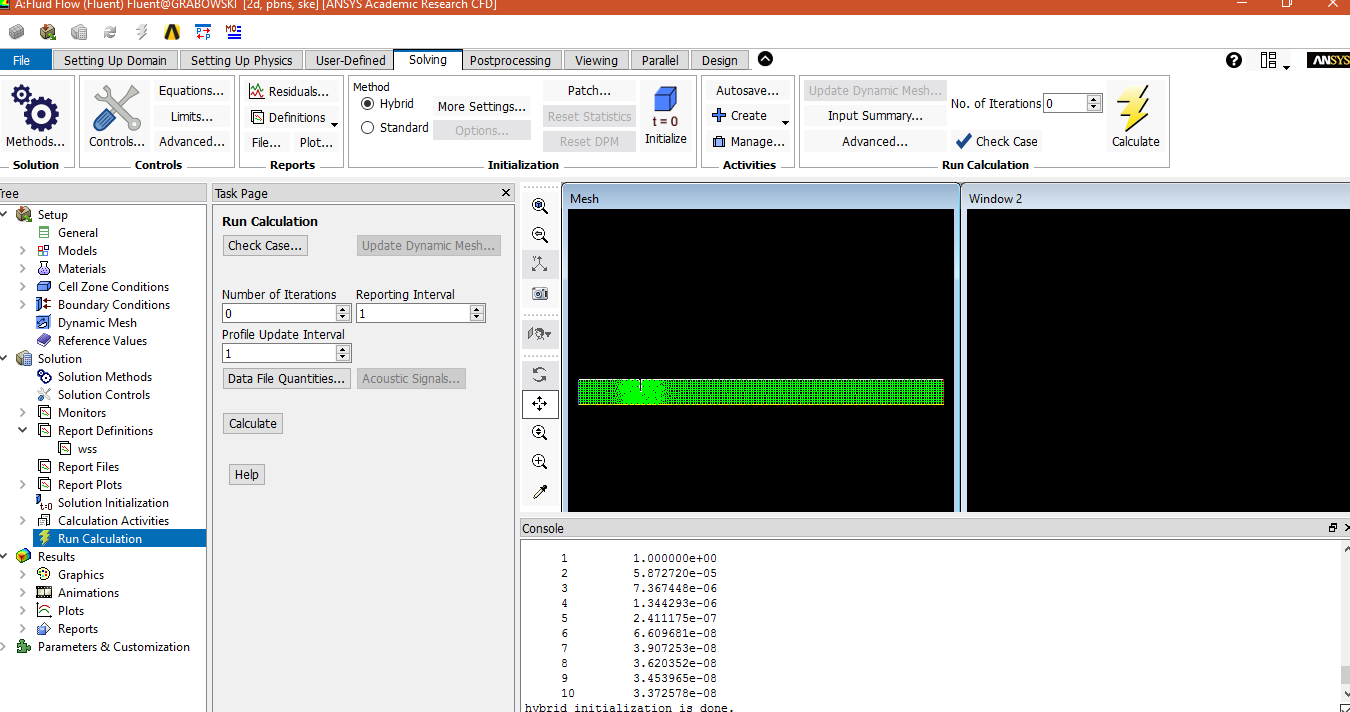The height and width of the screenshot is (712, 1350).
Task: Select the pan view tool
Action: (x=540, y=404)
